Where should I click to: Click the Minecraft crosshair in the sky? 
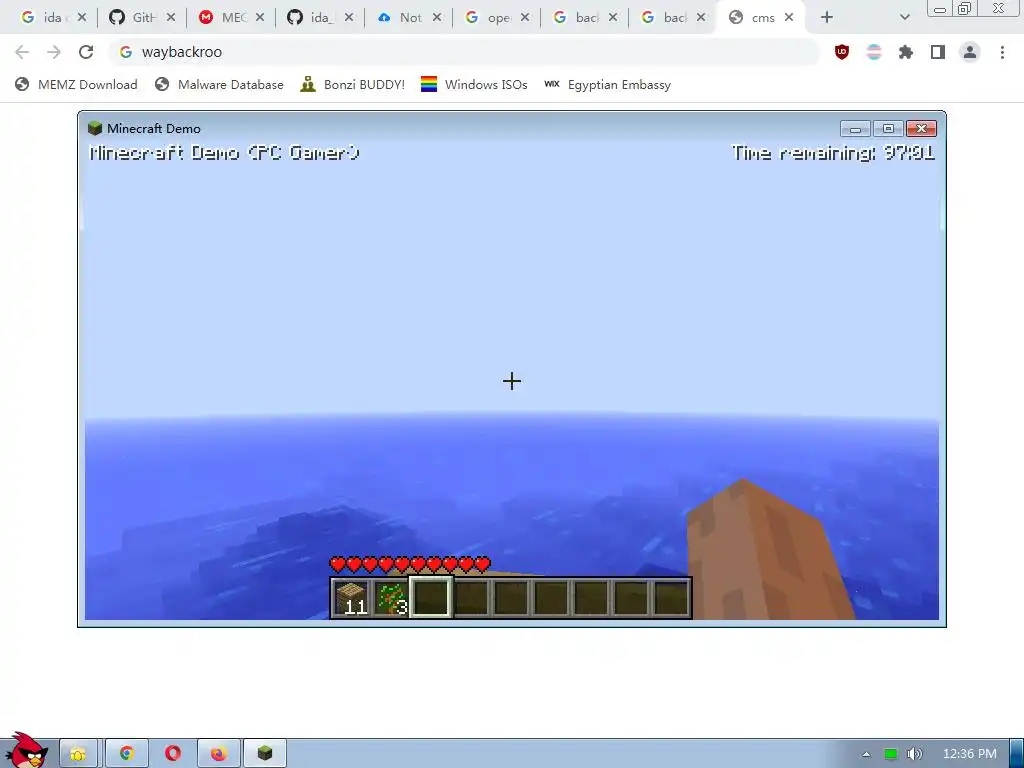click(512, 381)
